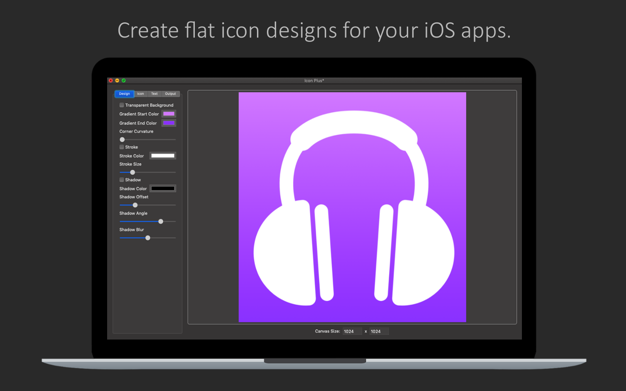Enable the Shadow checkbox
626x391 pixels.
122,180
